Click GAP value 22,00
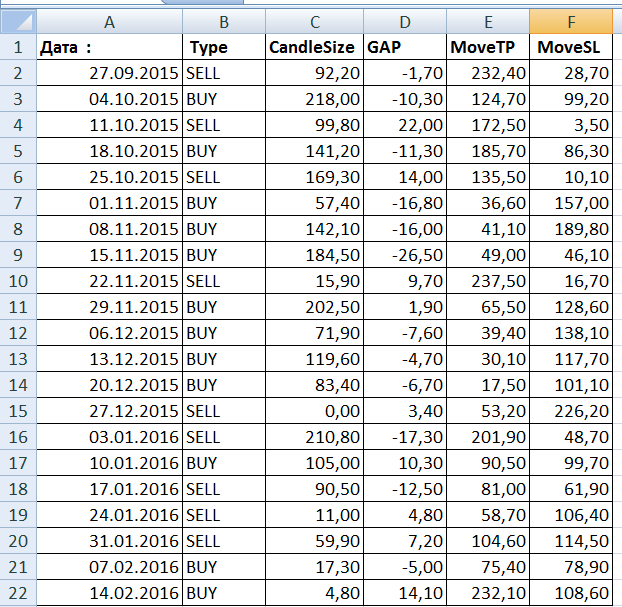Viewport: 622px width, 607px height. (x=405, y=125)
